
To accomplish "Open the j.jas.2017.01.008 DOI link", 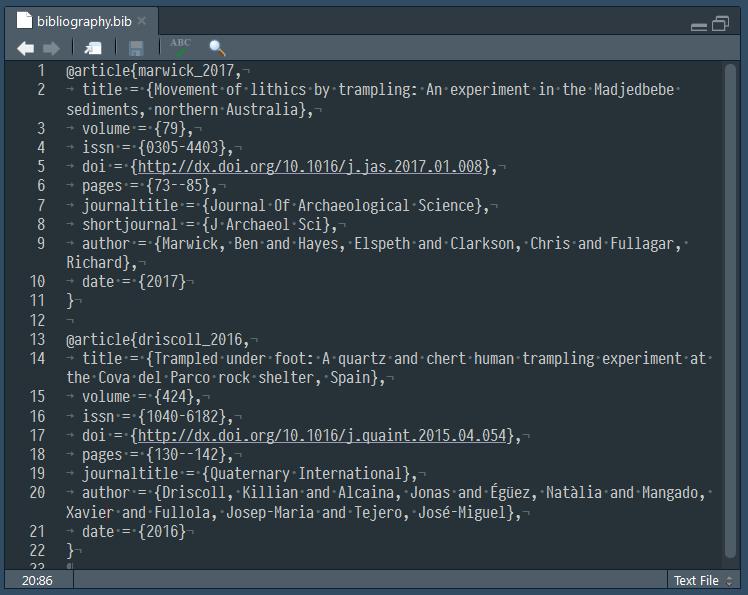I will point(311,167).
